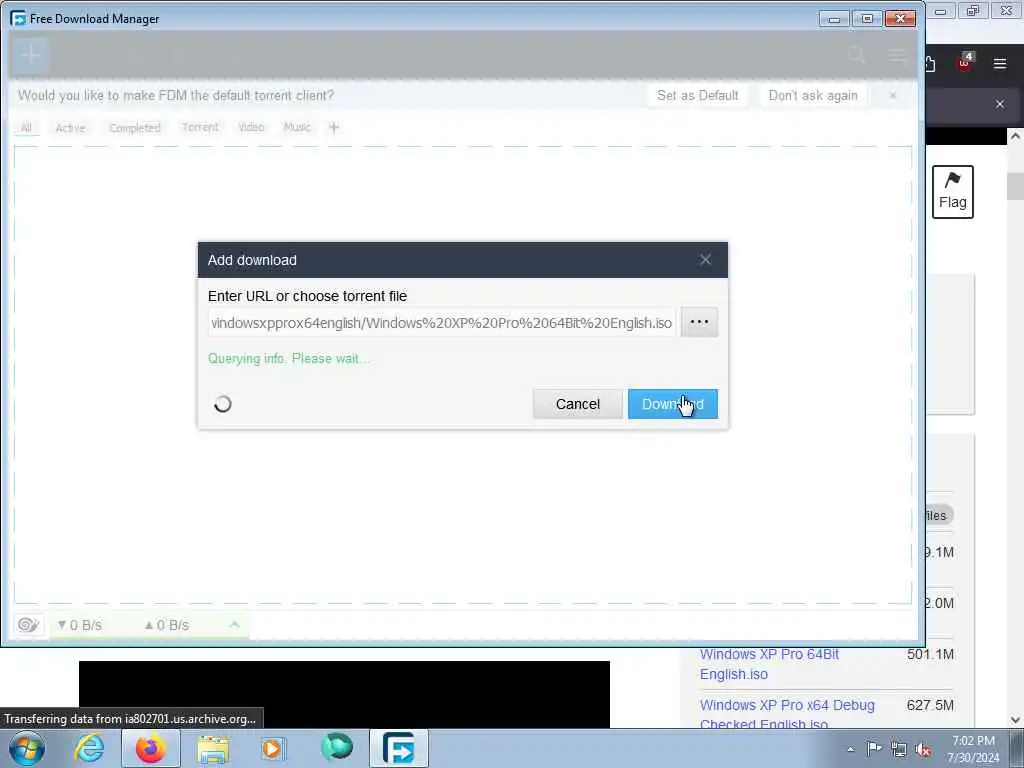This screenshot has width=1024, height=768.
Task: Open the Windows Start menu
Action: (x=27, y=748)
